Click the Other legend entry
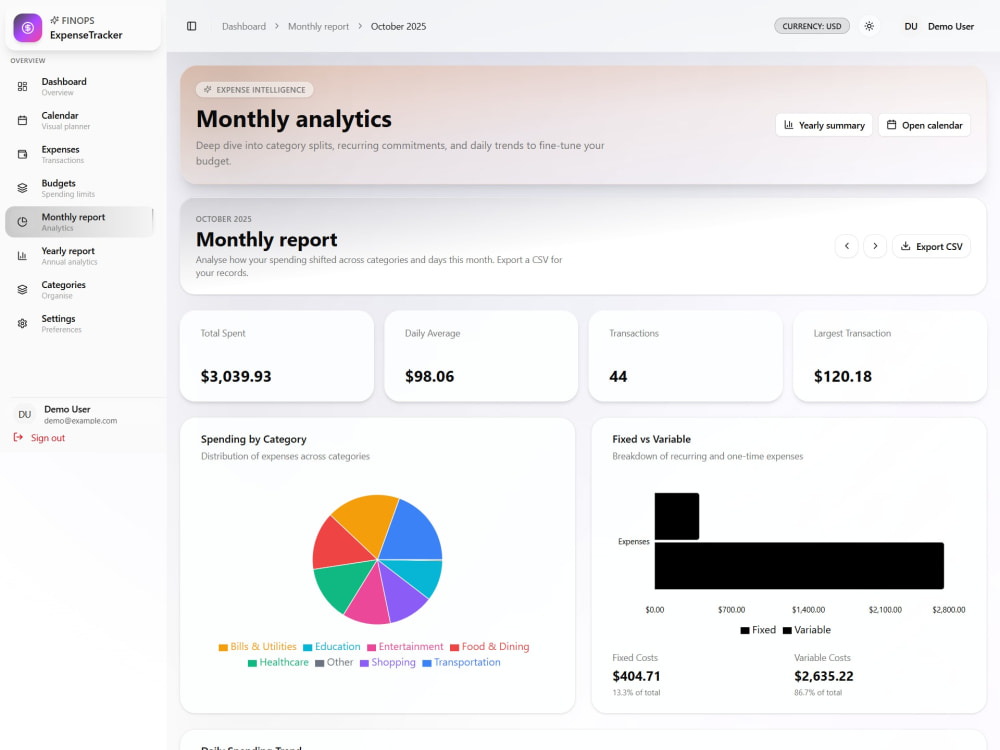 click(x=334, y=663)
